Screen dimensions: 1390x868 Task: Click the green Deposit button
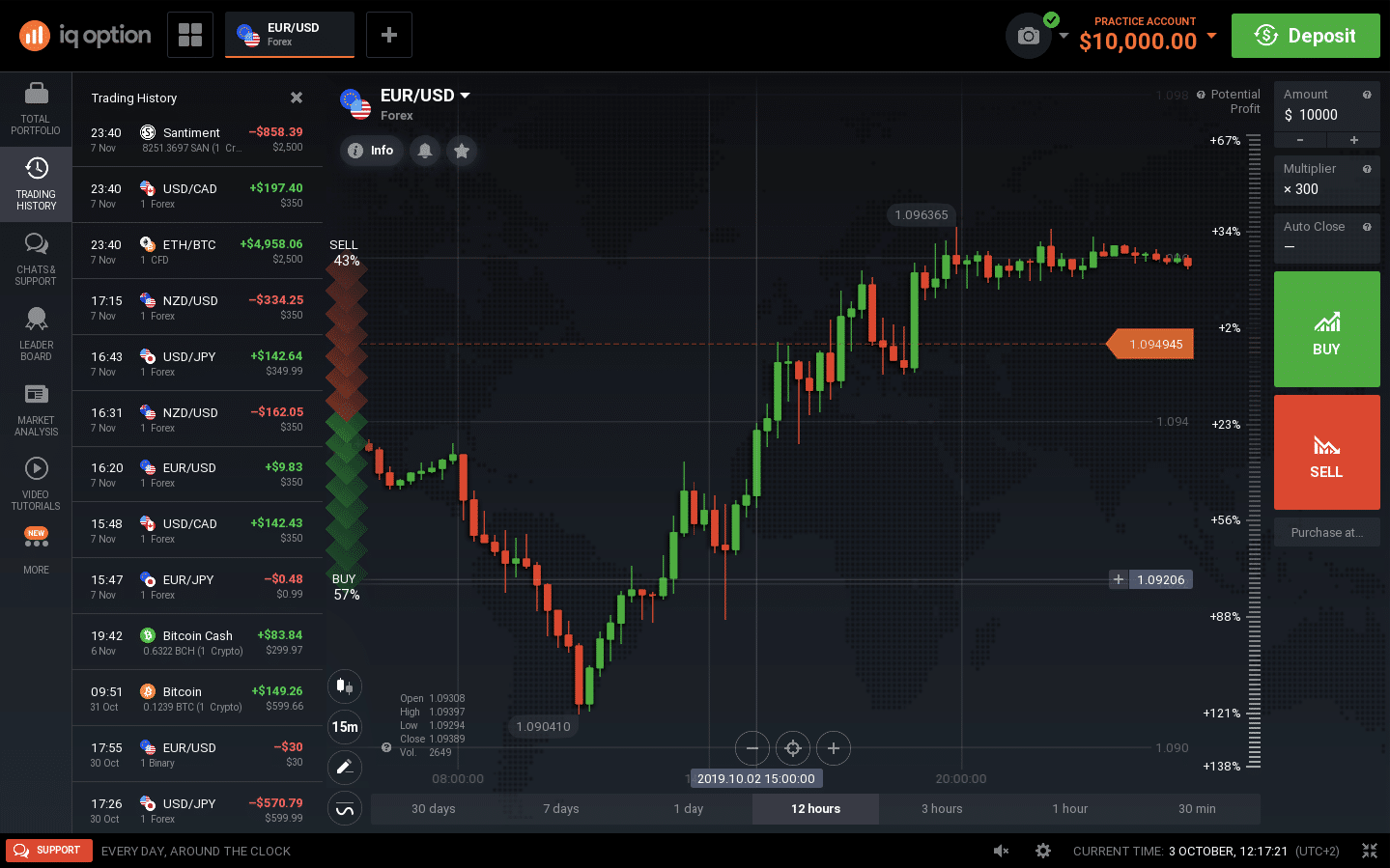pos(1306,36)
